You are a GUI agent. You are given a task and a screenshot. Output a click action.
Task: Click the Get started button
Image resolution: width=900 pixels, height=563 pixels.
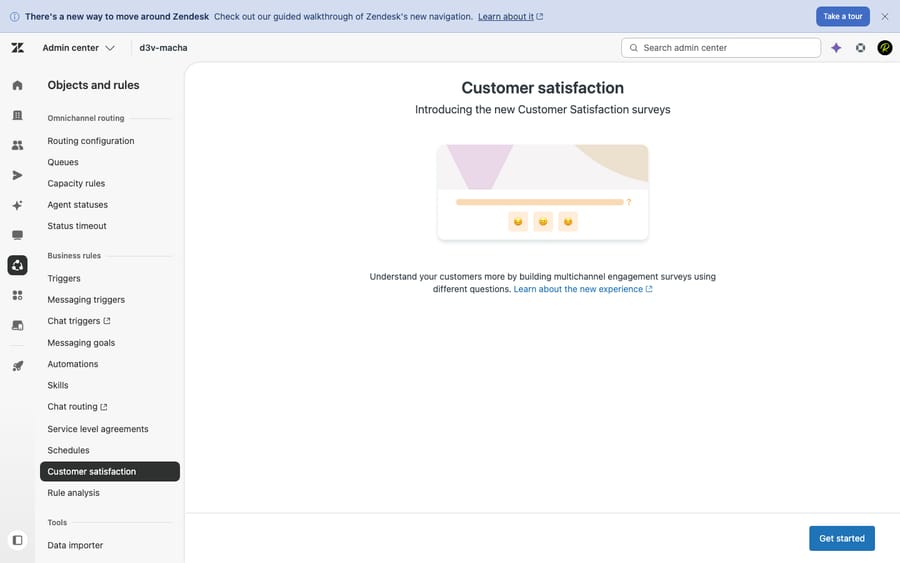point(841,538)
